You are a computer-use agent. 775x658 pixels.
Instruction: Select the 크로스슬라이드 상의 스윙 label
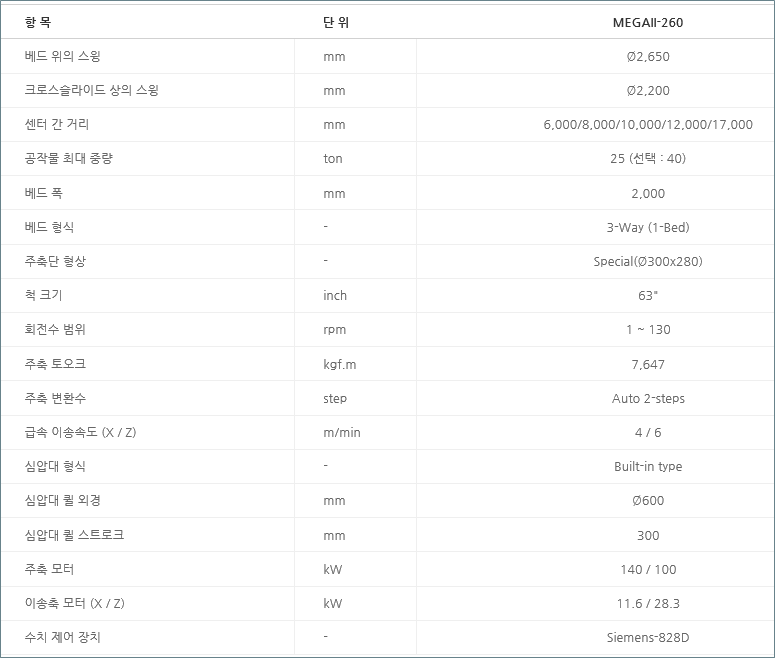(92, 90)
